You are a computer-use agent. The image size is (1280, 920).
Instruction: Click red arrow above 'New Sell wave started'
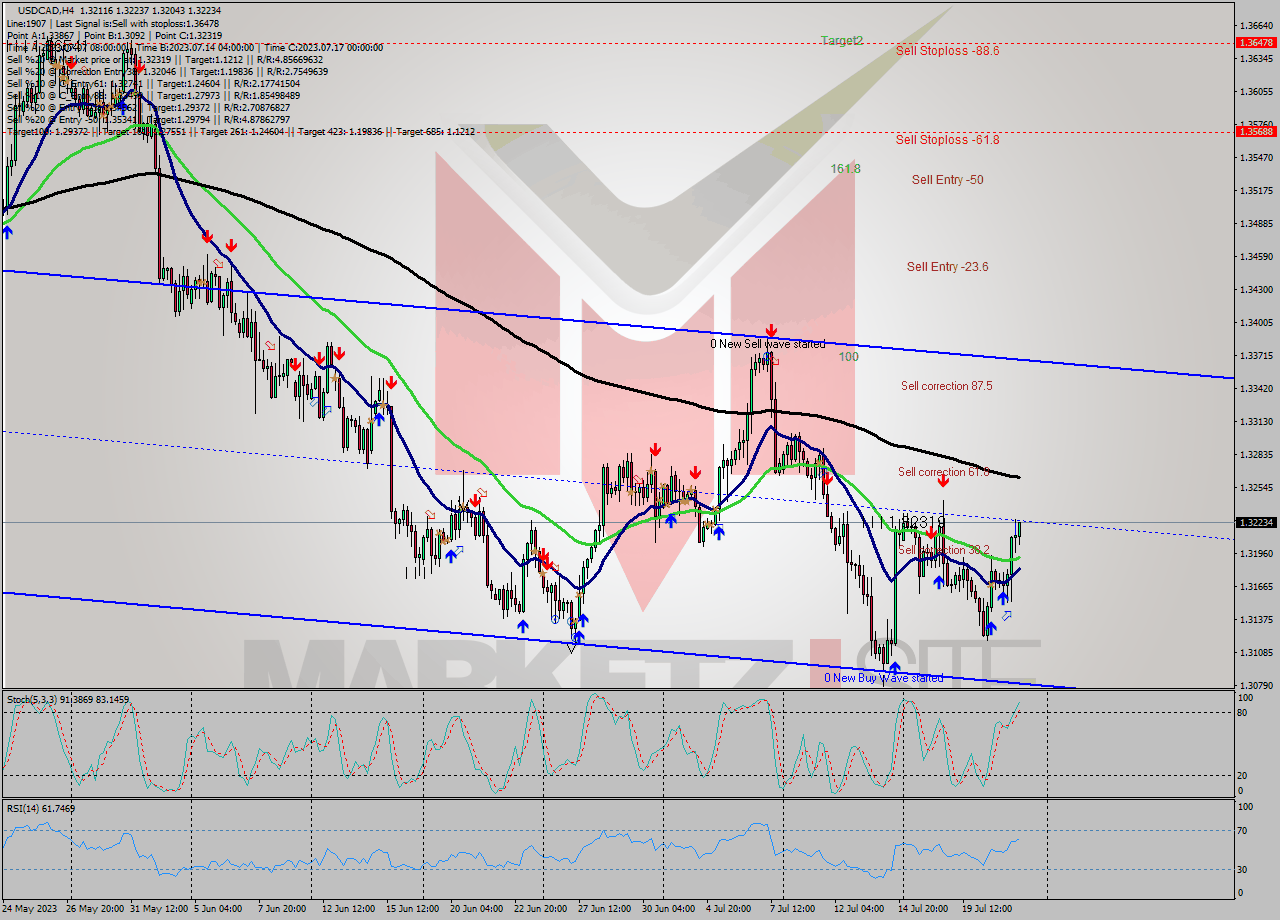pyautogui.click(x=771, y=330)
